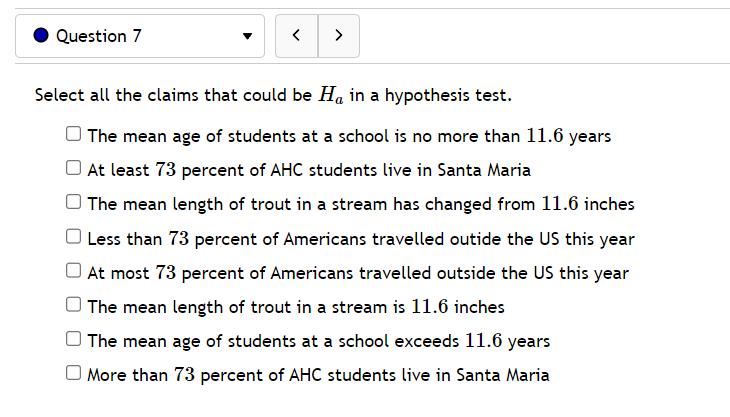Click the text 'The mean length of trout in a stream has changed from 11.6 inches'
This screenshot has height=417, width=730.
pyautogui.click(x=361, y=204)
